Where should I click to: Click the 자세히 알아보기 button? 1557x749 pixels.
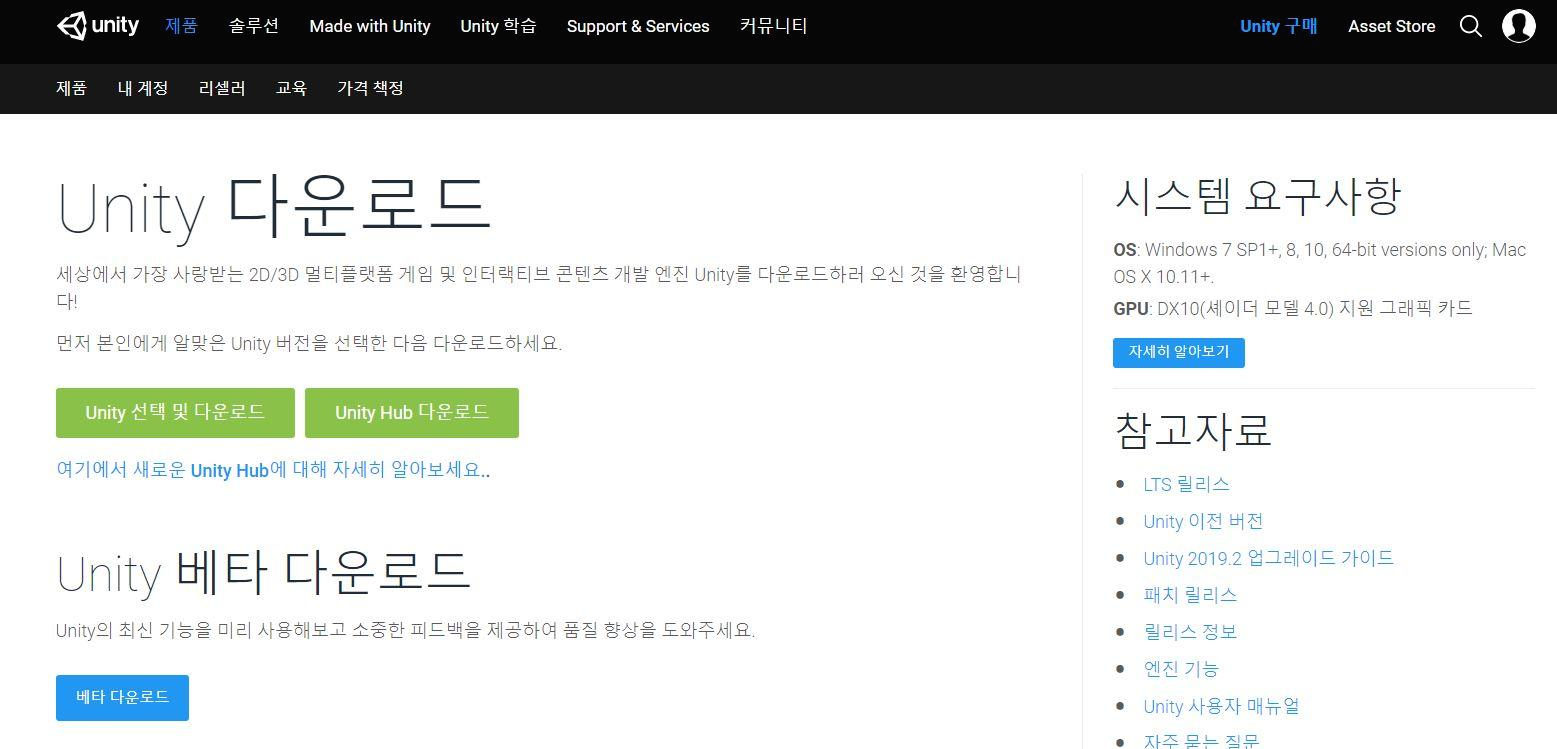1179,352
